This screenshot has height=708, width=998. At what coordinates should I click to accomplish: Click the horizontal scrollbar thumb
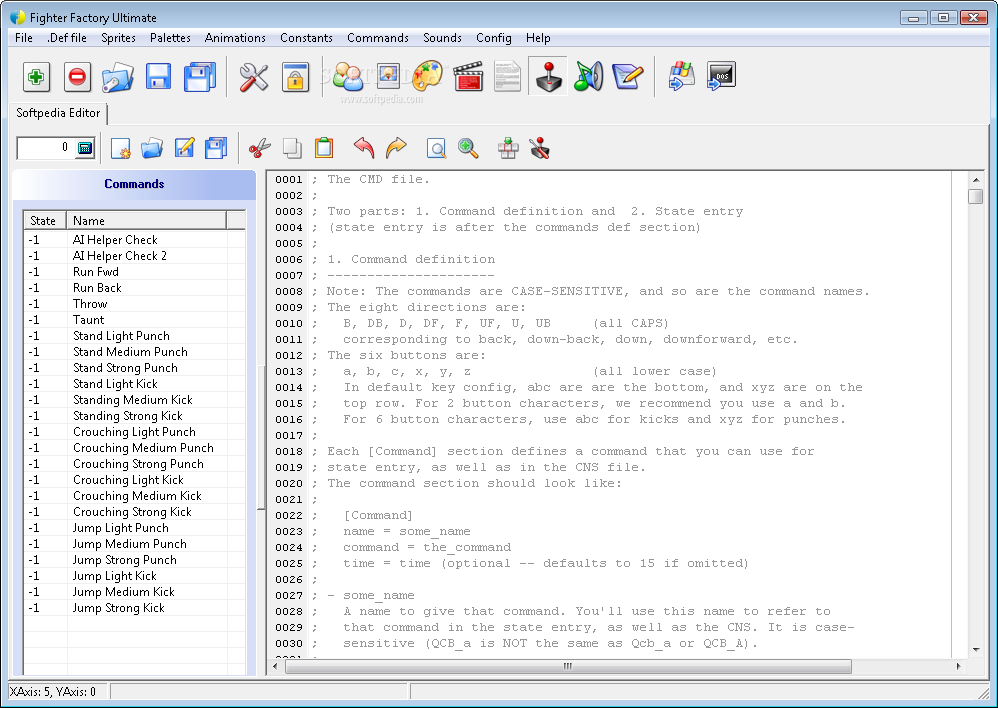click(x=568, y=667)
